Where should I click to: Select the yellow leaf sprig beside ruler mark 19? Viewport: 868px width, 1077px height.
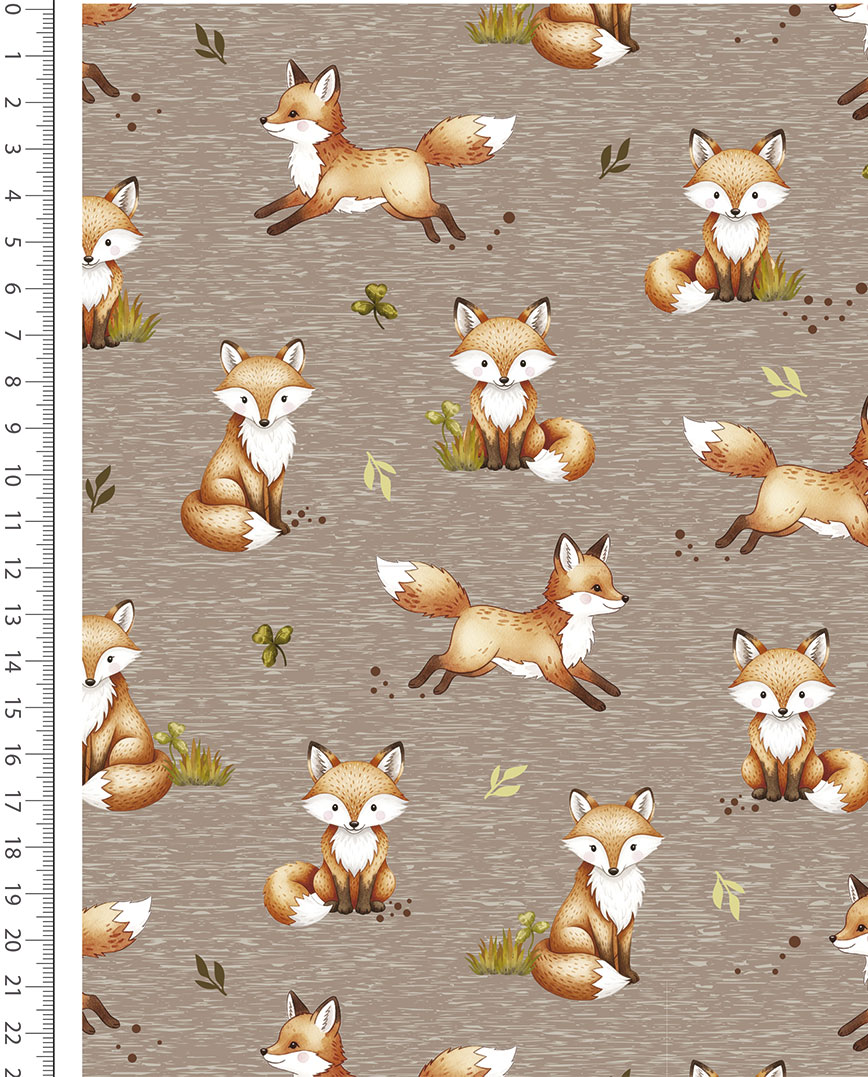click(x=727, y=894)
